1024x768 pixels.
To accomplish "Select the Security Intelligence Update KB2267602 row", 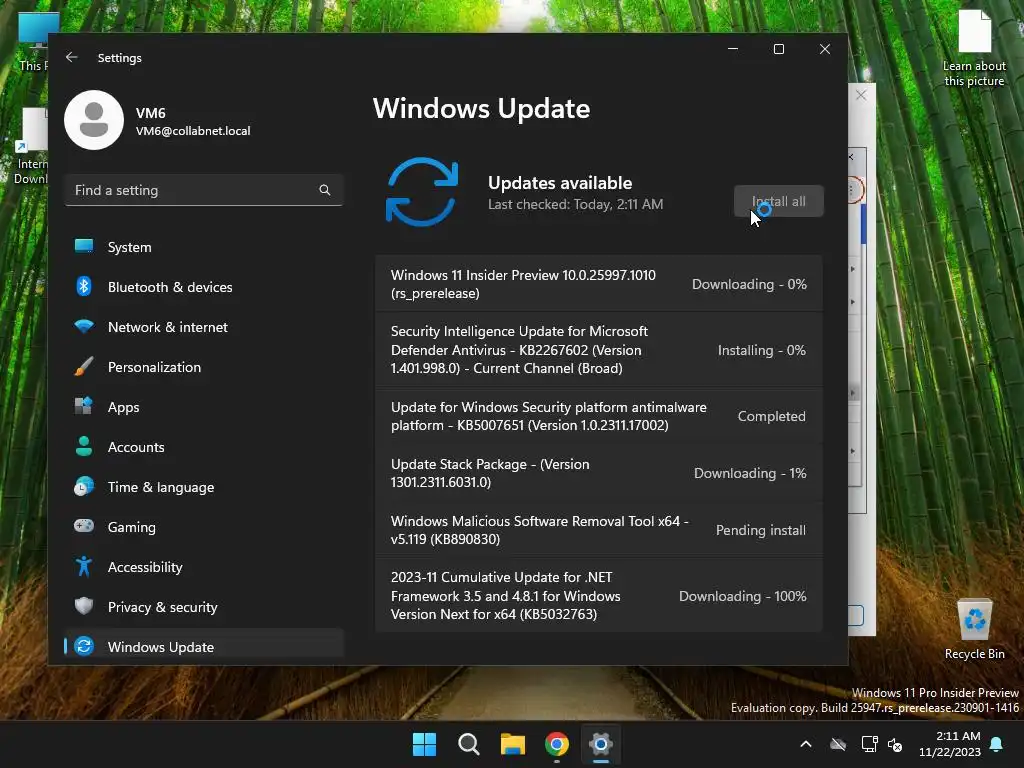I will (598, 350).
